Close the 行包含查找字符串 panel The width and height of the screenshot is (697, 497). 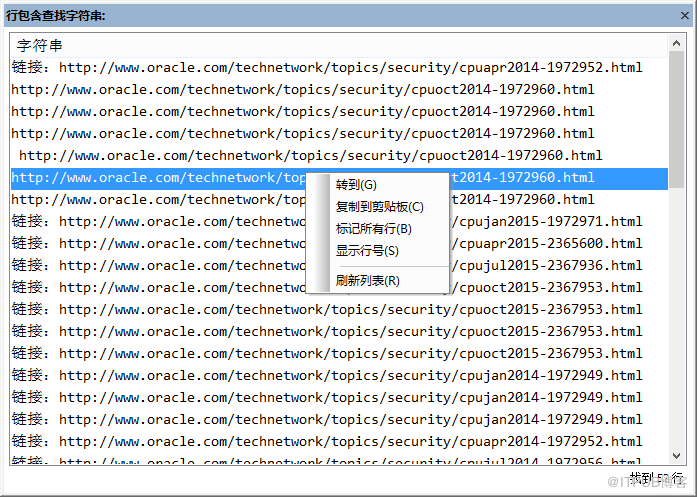pos(685,16)
